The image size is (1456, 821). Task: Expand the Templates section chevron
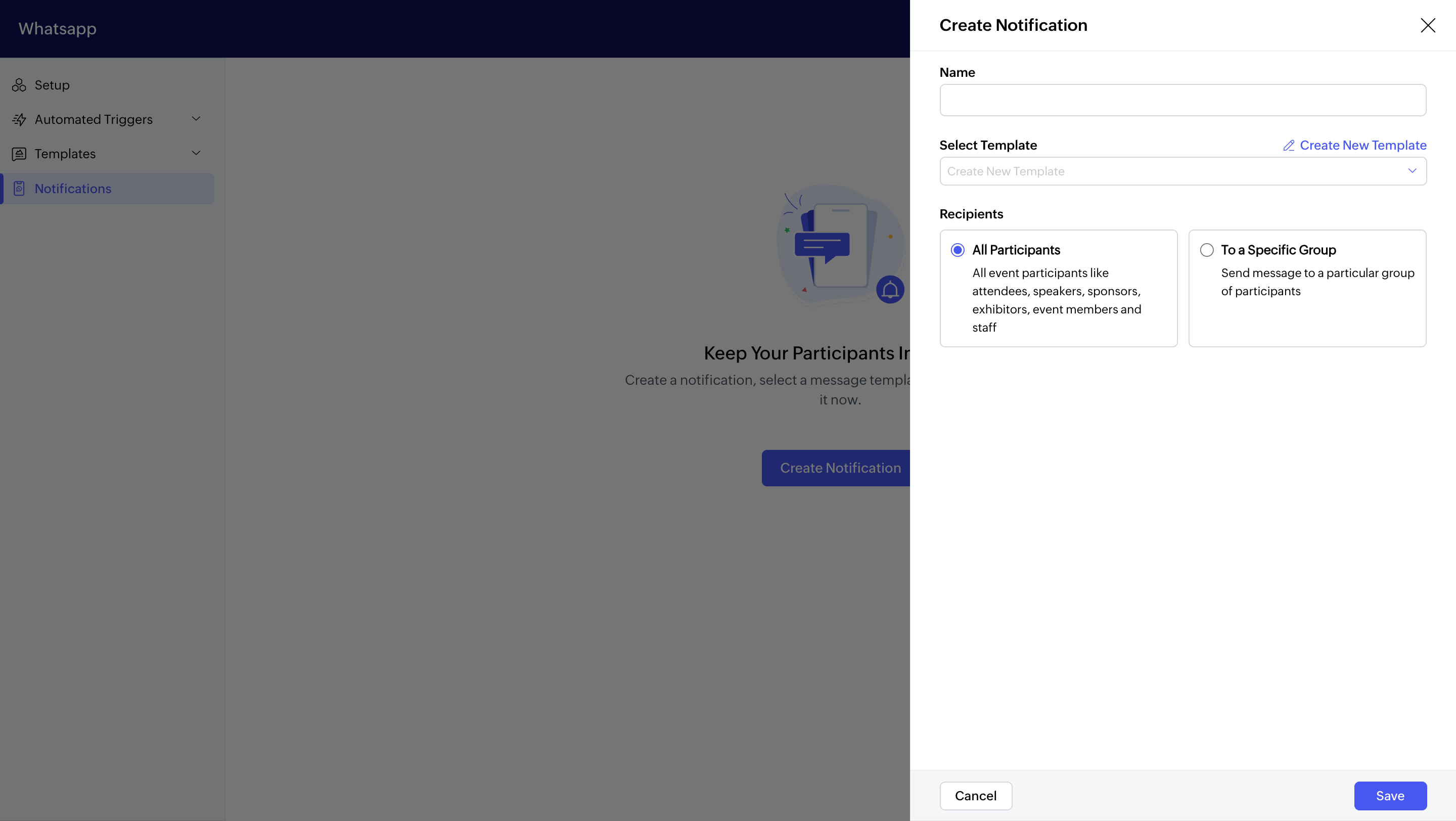[196, 153]
